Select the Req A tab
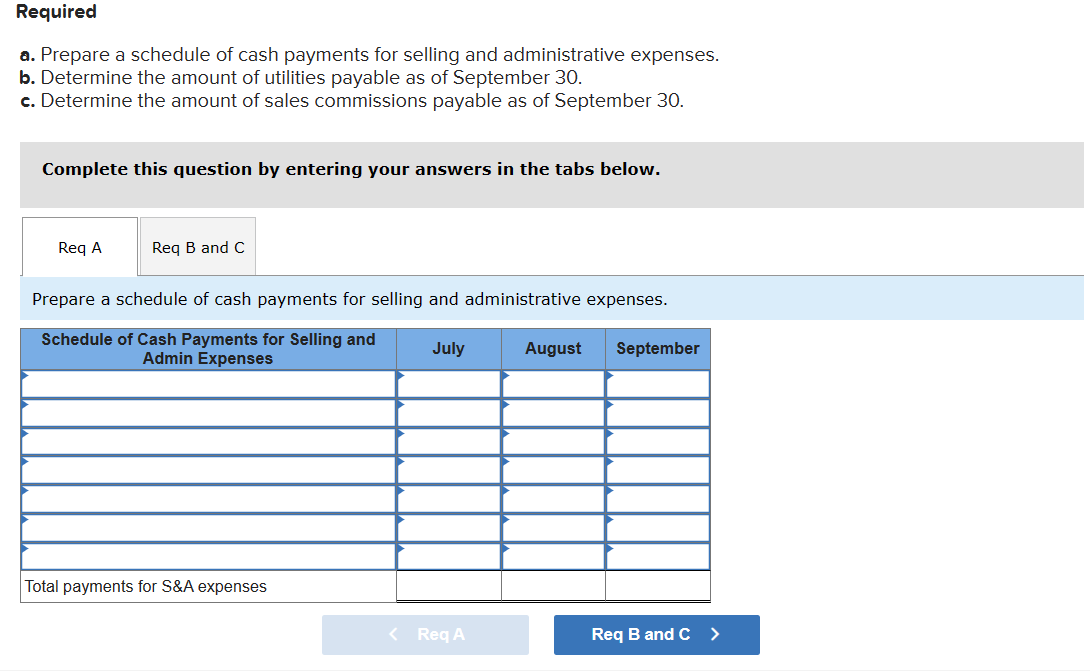1090x671 pixels. pos(79,246)
